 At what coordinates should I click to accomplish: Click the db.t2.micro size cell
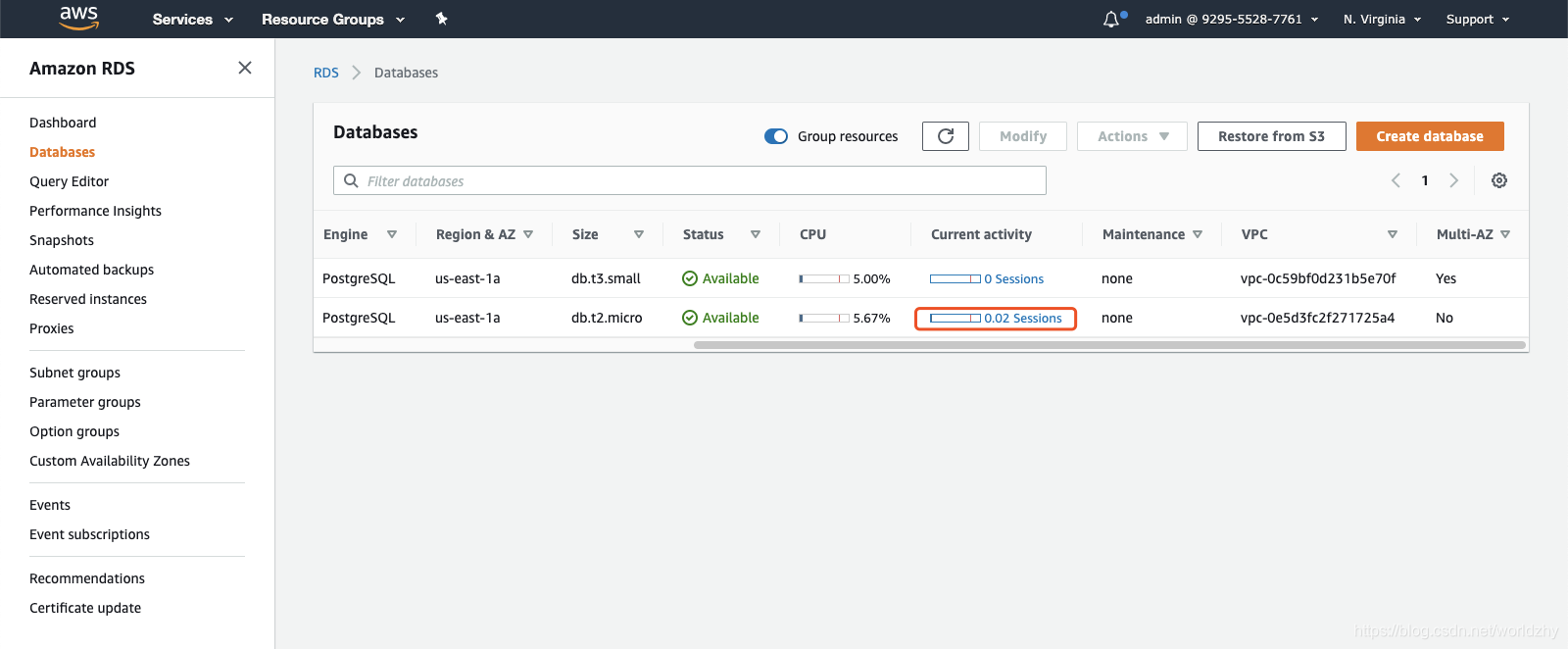607,318
